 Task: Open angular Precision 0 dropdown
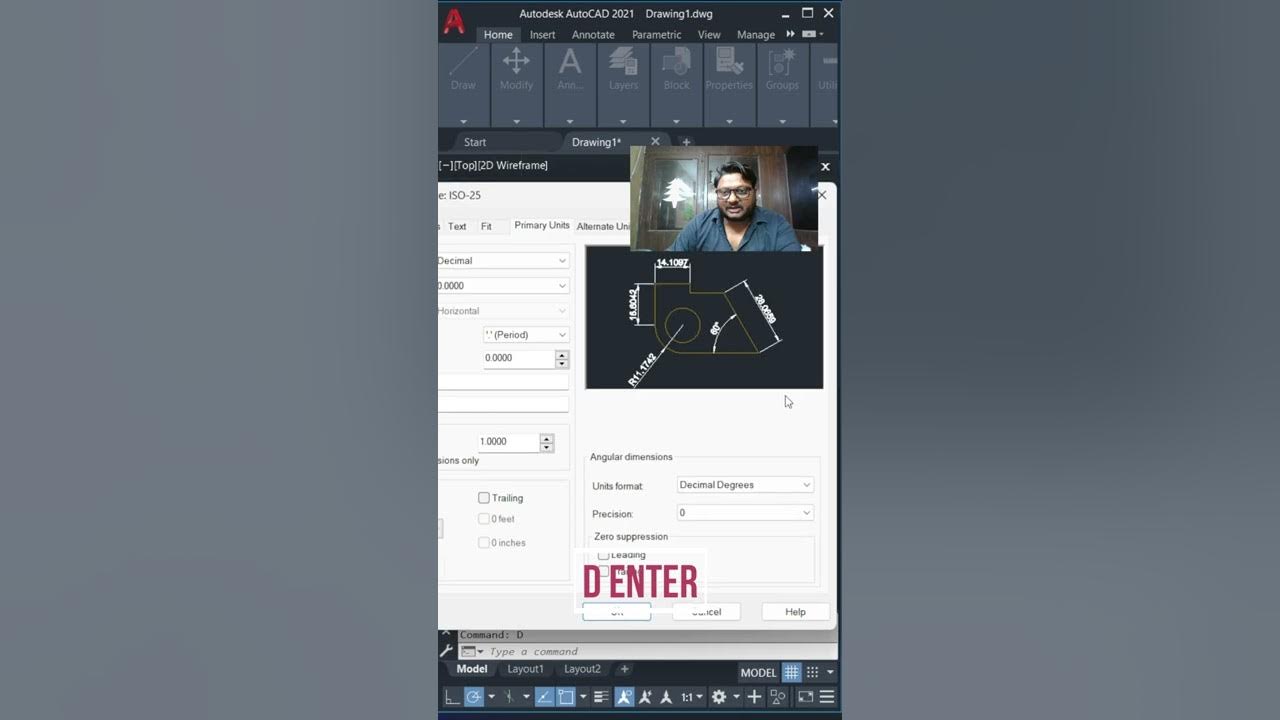pyautogui.click(x=745, y=513)
